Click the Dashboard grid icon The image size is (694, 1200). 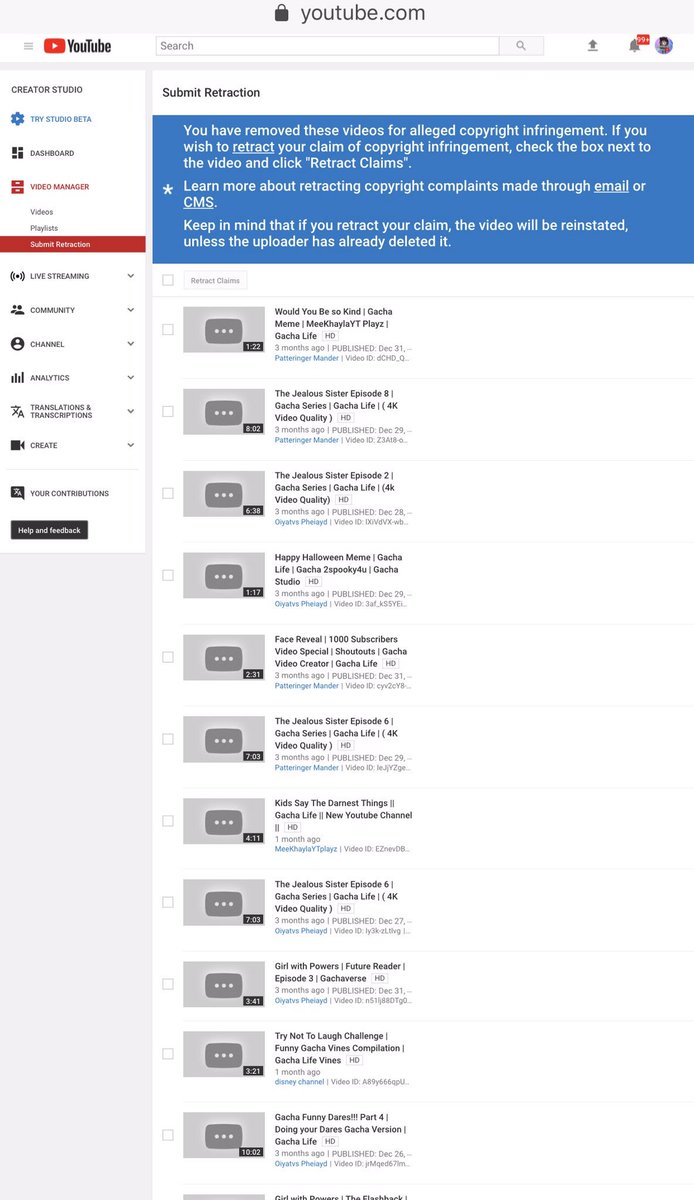click(x=17, y=153)
